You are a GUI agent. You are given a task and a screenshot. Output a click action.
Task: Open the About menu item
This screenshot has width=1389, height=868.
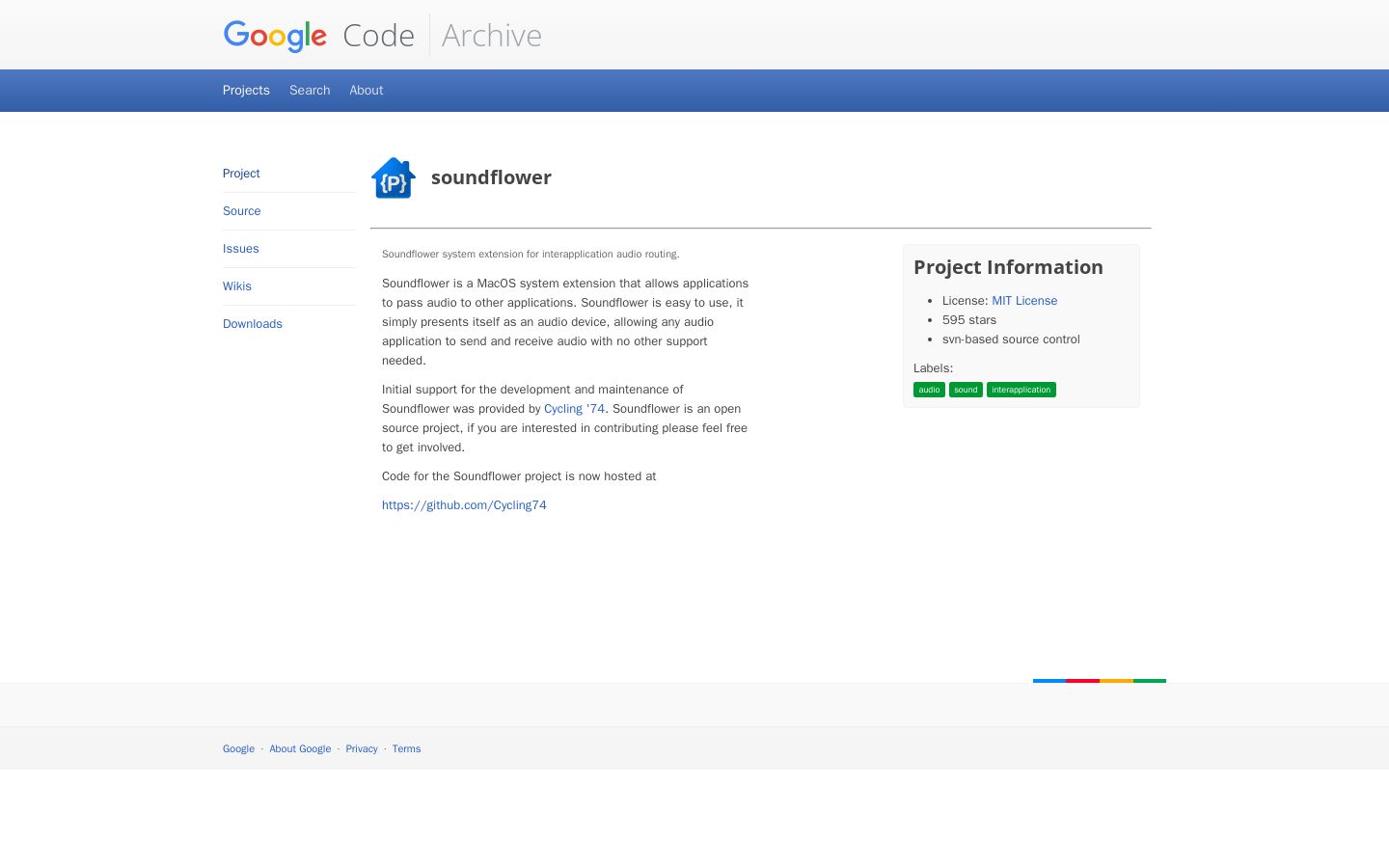[x=367, y=91]
